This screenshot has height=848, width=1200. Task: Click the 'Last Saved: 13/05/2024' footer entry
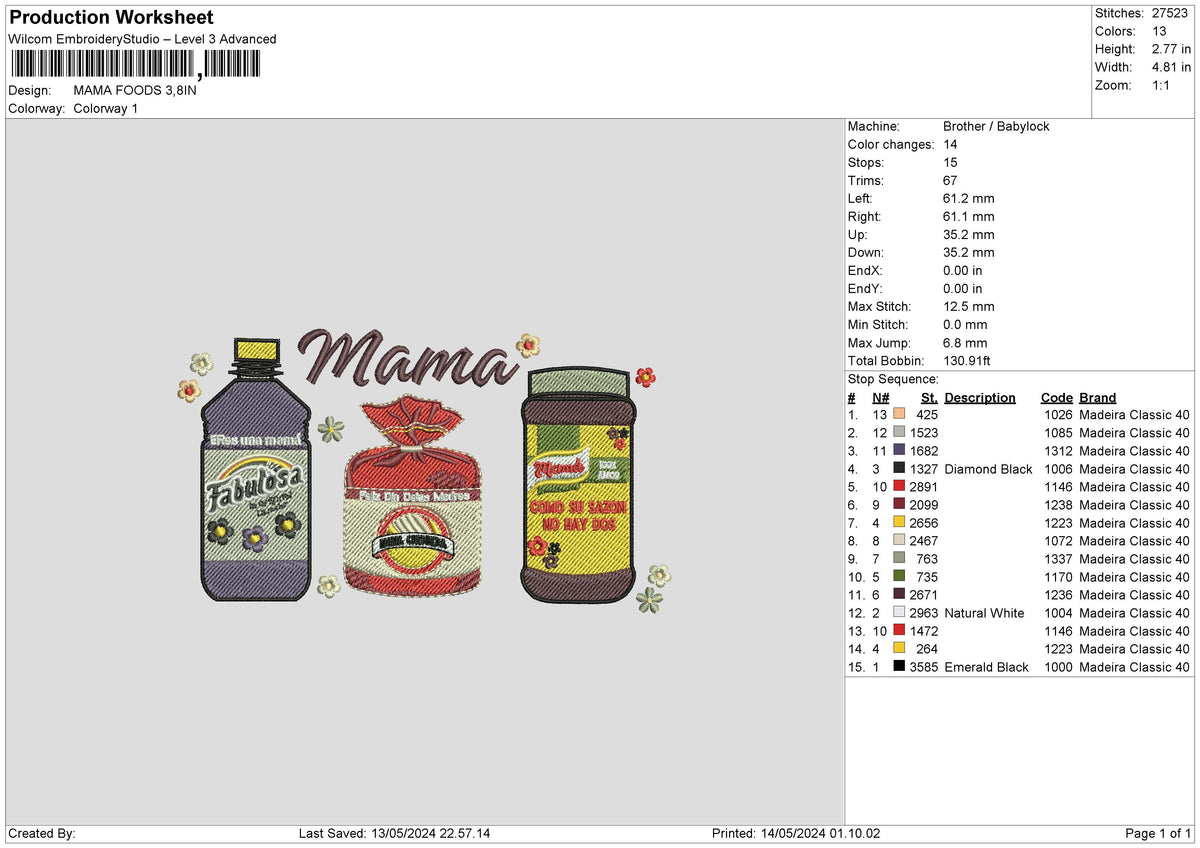coord(395,833)
